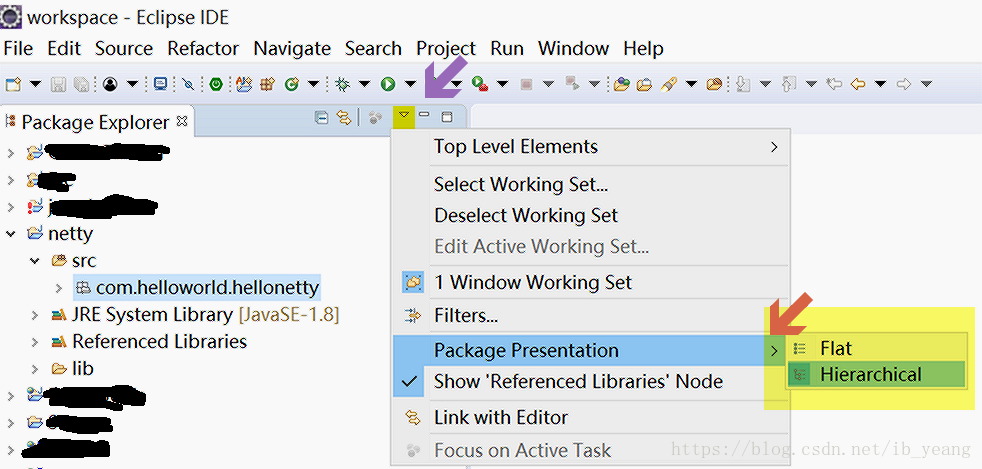
Task: Collapse the netty project node
Action: point(11,234)
